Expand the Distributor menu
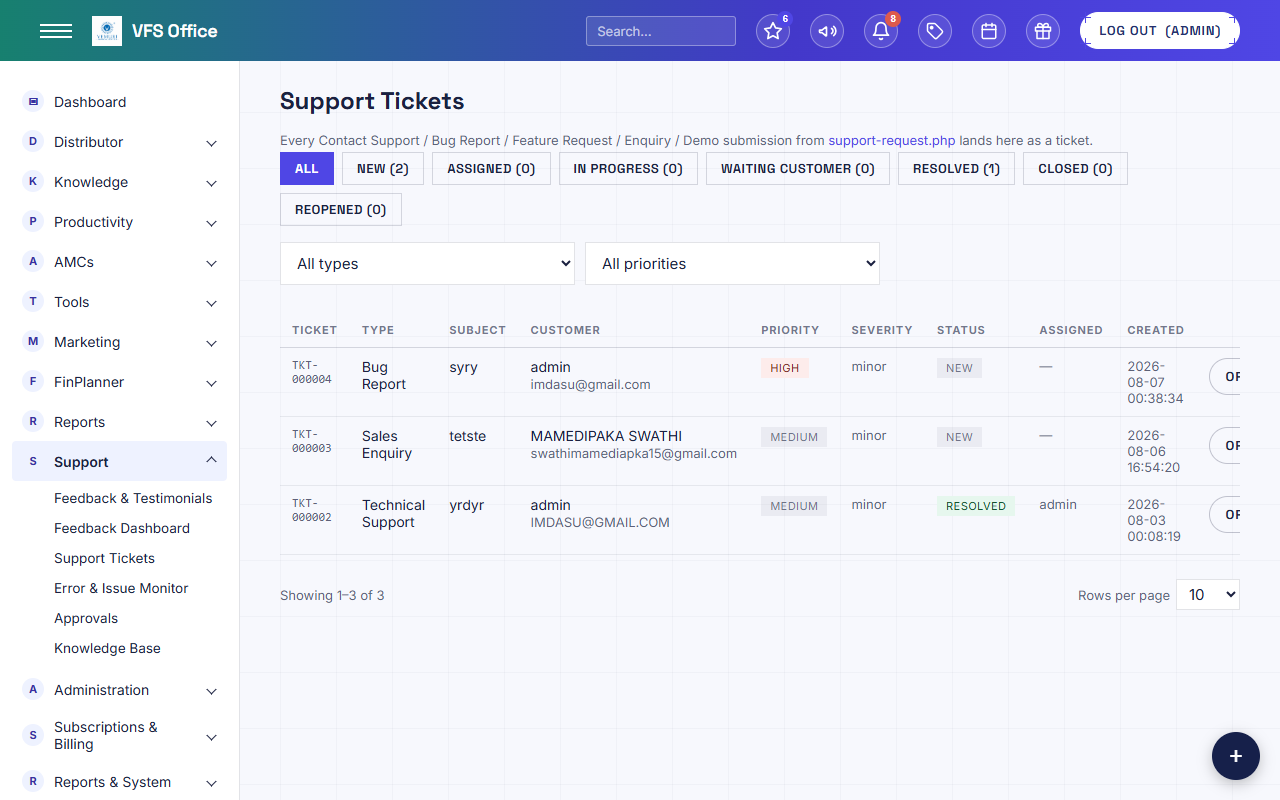Viewport: 1280px width, 800px height. (119, 142)
